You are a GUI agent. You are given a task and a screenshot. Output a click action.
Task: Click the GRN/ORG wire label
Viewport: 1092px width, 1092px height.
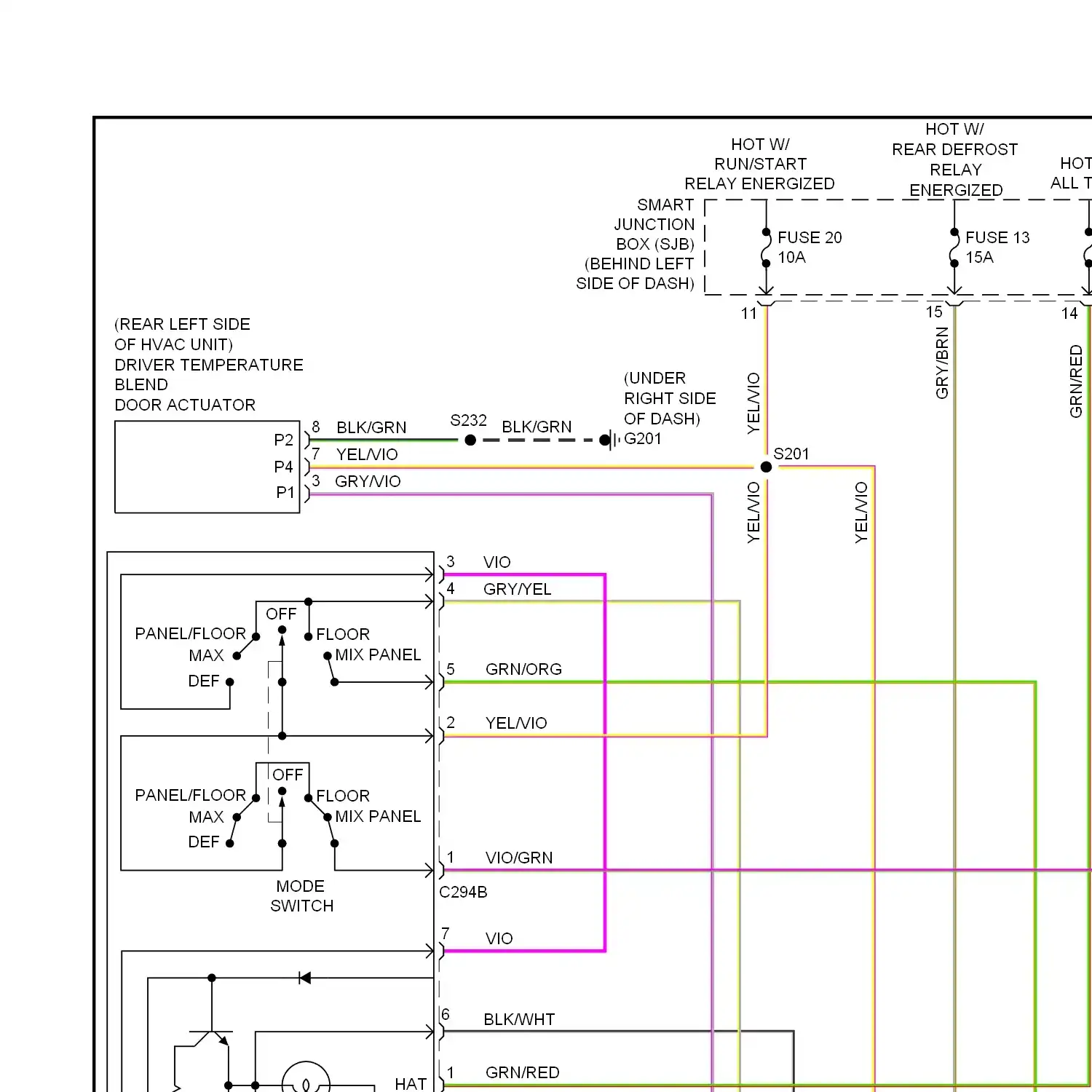[x=523, y=669]
